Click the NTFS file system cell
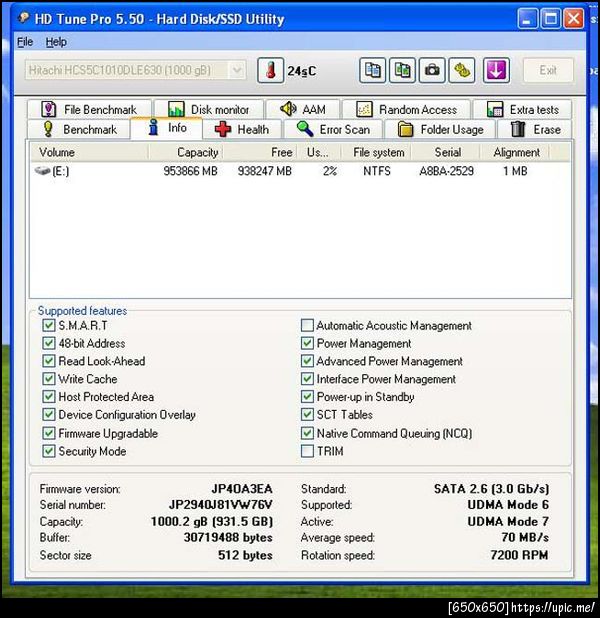The width and height of the screenshot is (600, 618). [377, 171]
